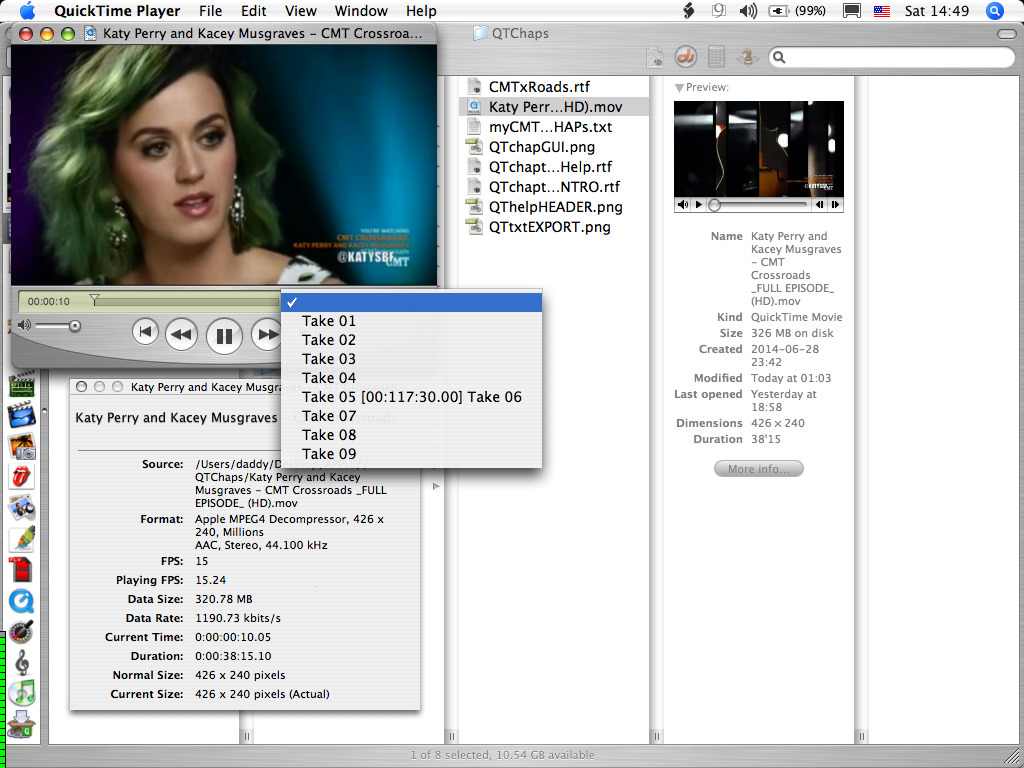Screen dimensions: 1024x768
Task: Choose Take 05 [00:117:30.00] Take 06 chapter
Action: coord(411,397)
